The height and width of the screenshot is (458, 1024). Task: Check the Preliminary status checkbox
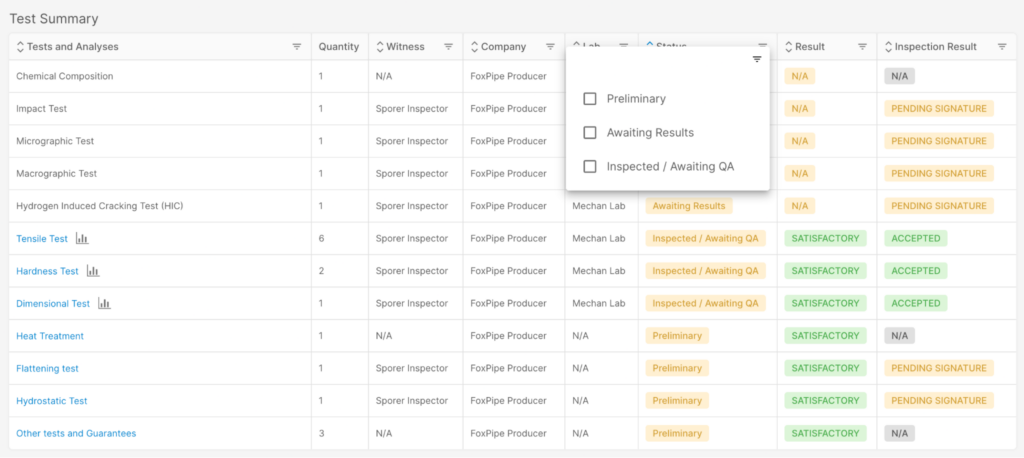pos(590,99)
